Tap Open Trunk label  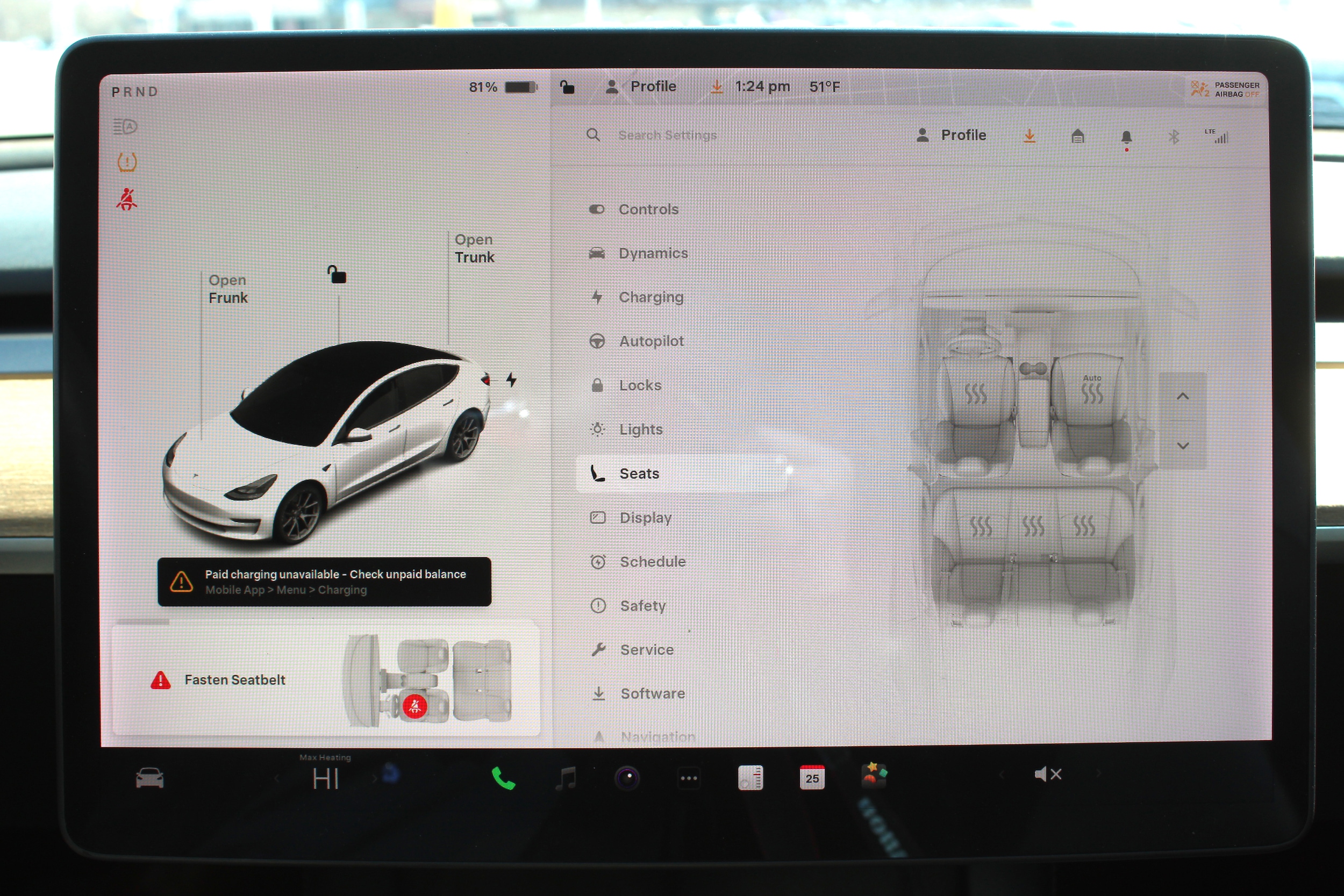[474, 248]
